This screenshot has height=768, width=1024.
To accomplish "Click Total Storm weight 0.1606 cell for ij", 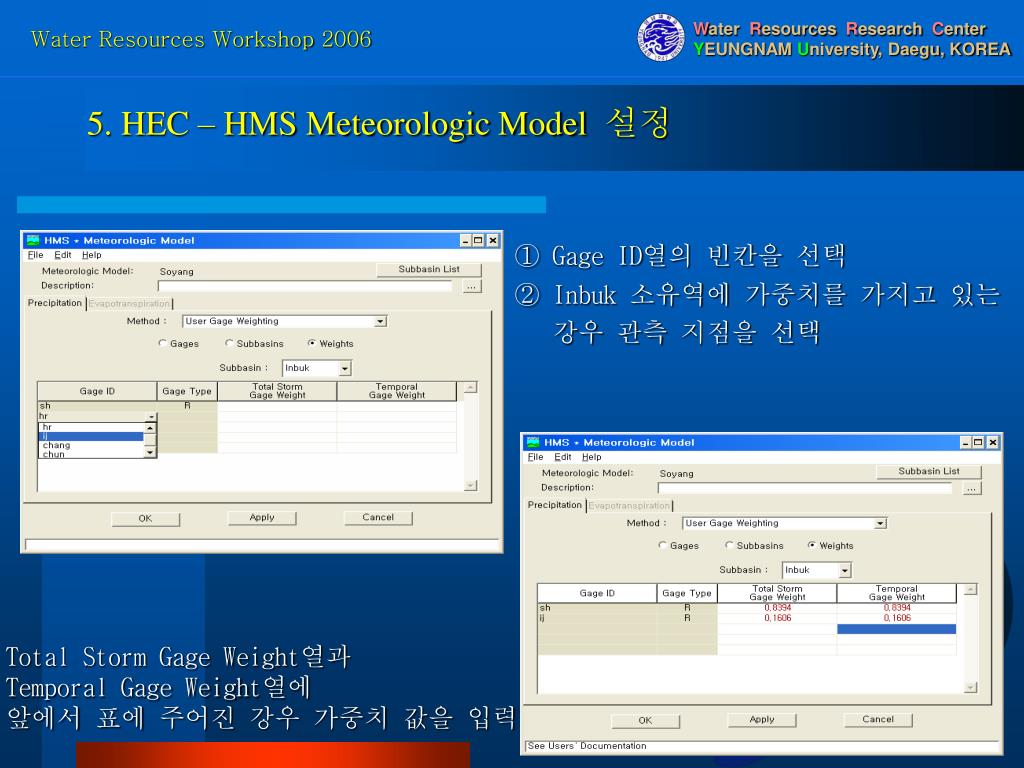I will [x=777, y=618].
